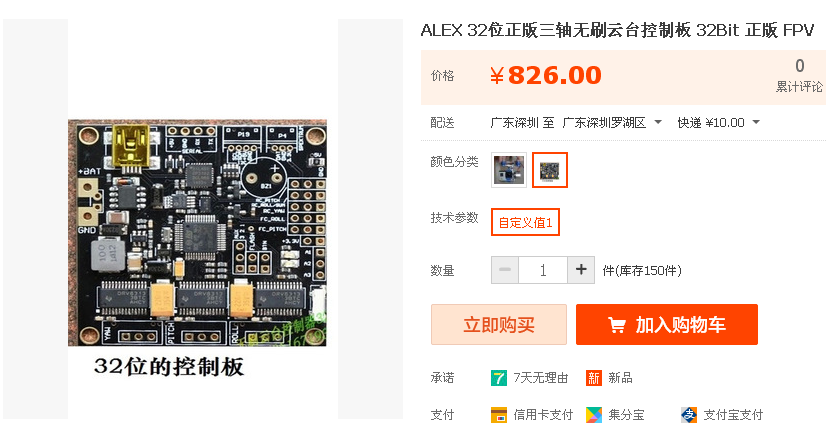The width and height of the screenshot is (826, 431).
Task: Click the quantity input field
Action: (543, 270)
